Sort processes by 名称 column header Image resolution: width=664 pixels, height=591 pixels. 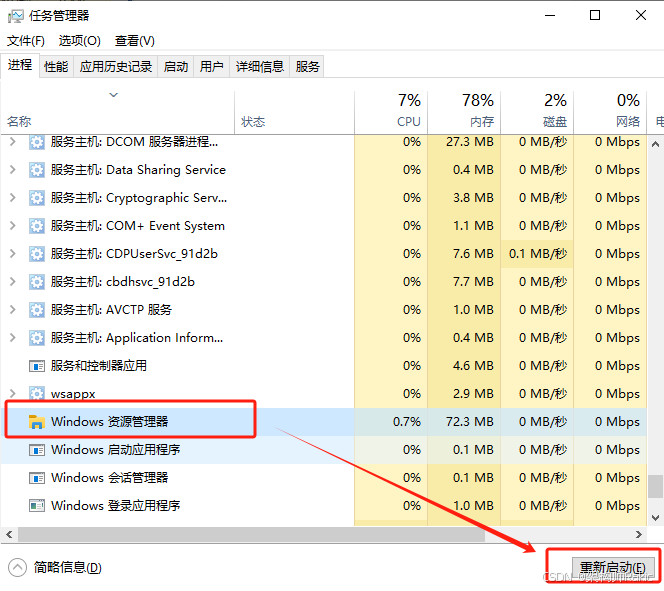pos(118,113)
